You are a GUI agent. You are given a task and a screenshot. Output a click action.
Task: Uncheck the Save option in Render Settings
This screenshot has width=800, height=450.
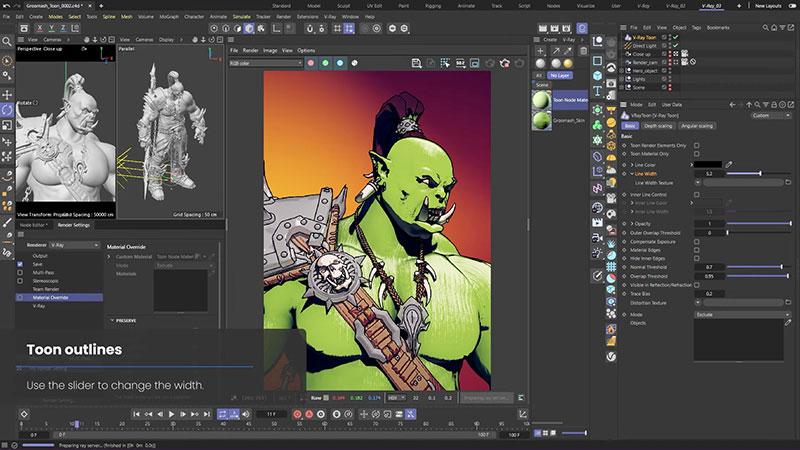[x=20, y=264]
